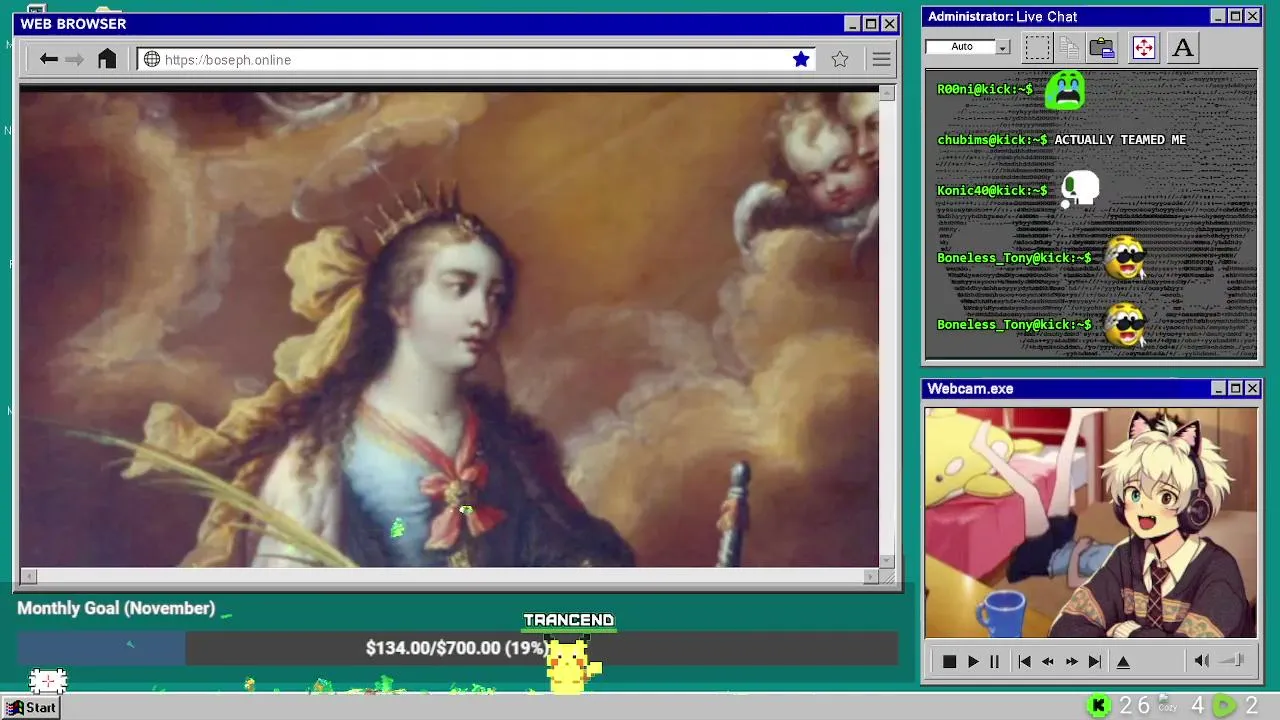Skip to next track in Webcam.exe
The height and width of the screenshot is (720, 1280).
pos(1094,661)
